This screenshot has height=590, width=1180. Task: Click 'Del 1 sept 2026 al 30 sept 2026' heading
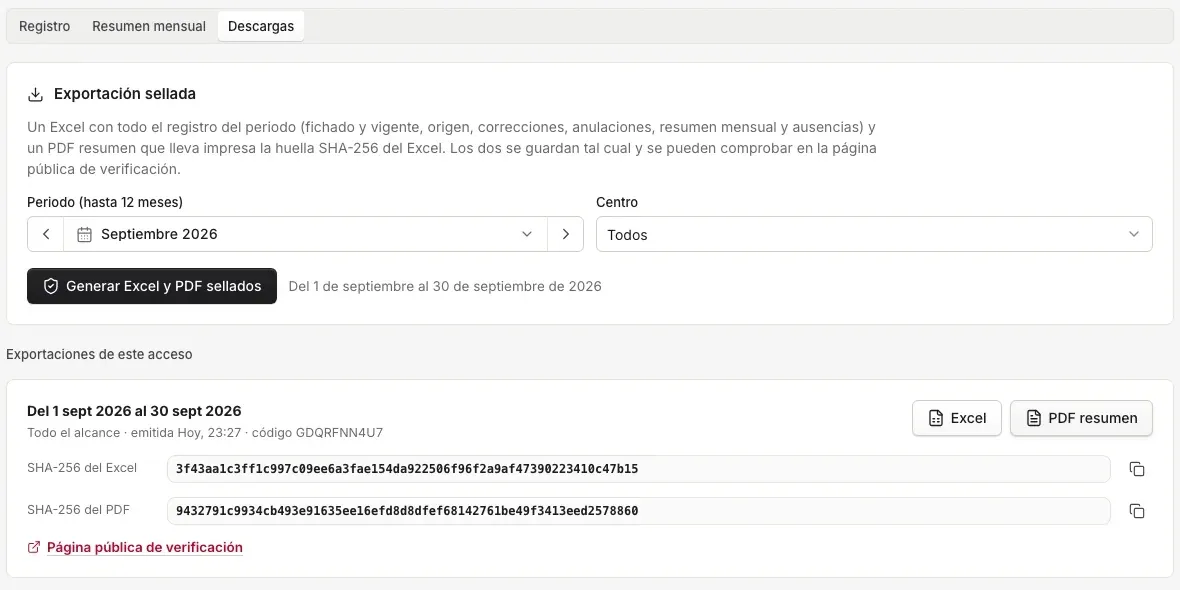pos(134,411)
